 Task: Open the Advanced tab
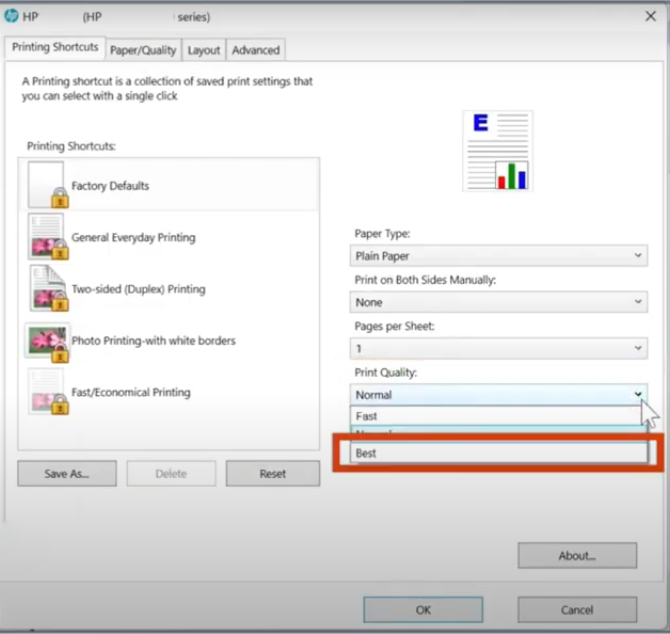pyautogui.click(x=256, y=50)
